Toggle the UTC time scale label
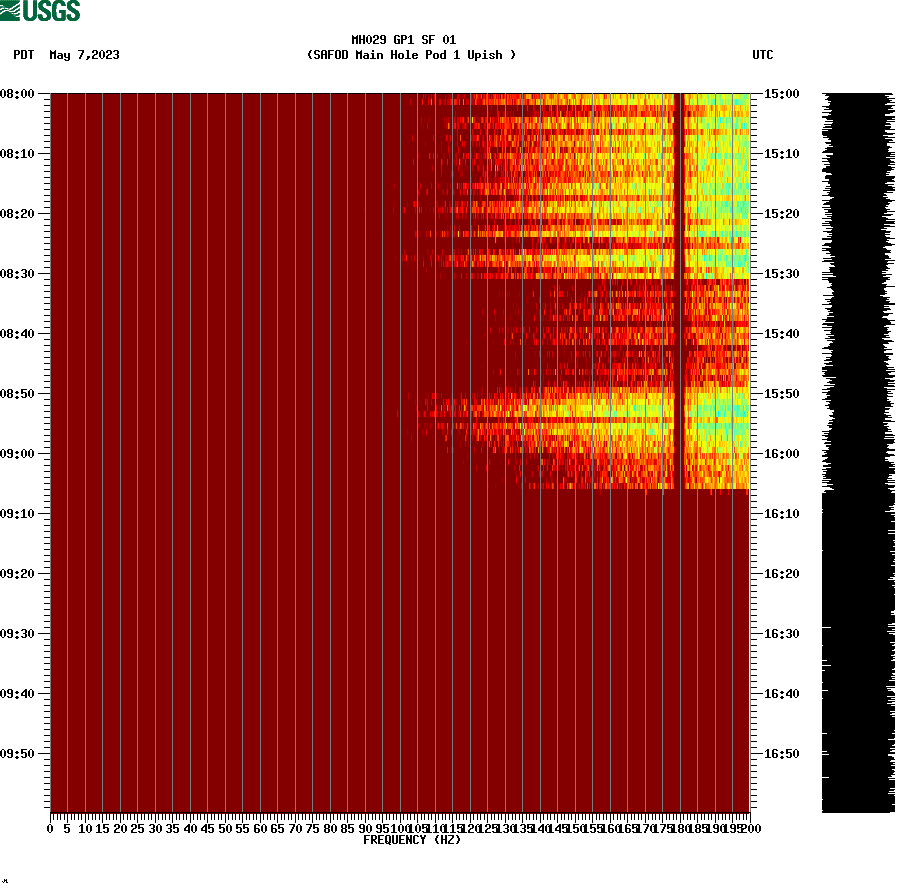 [x=764, y=56]
